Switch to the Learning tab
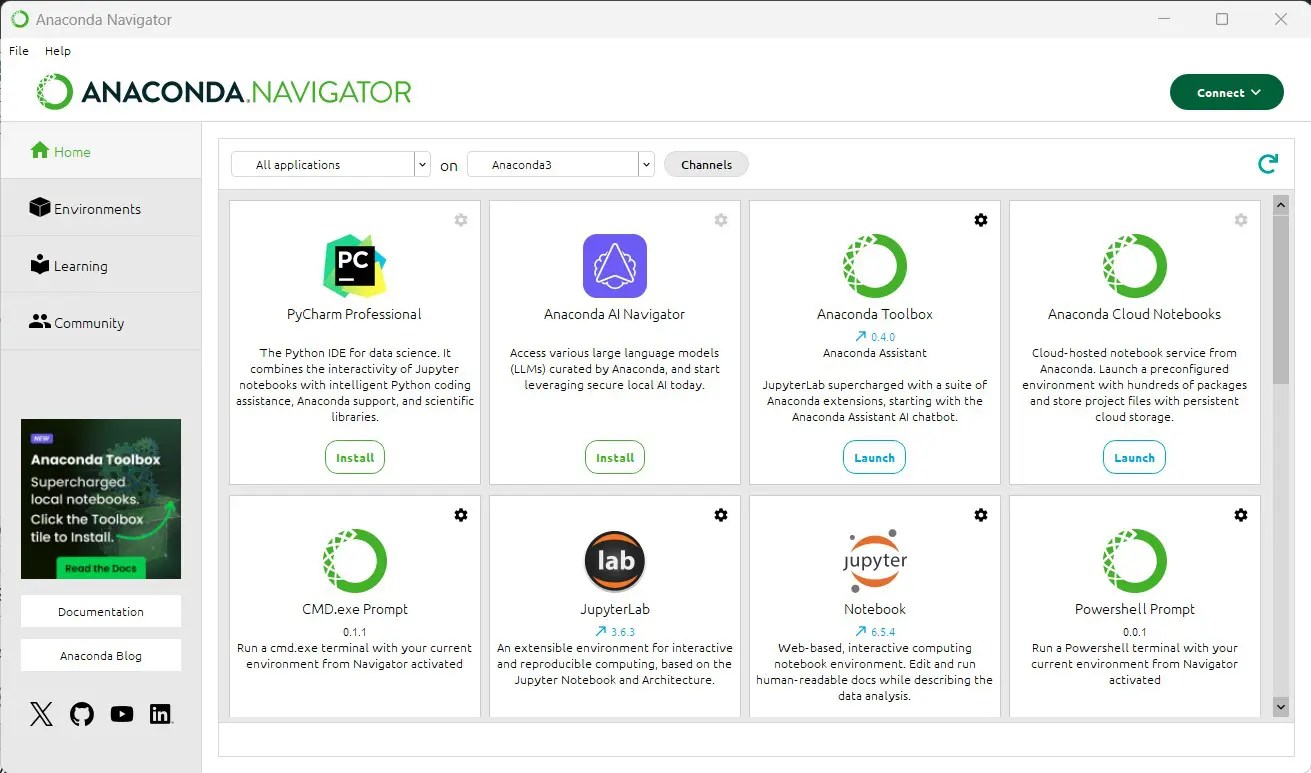The image size is (1311, 773). coord(101,265)
